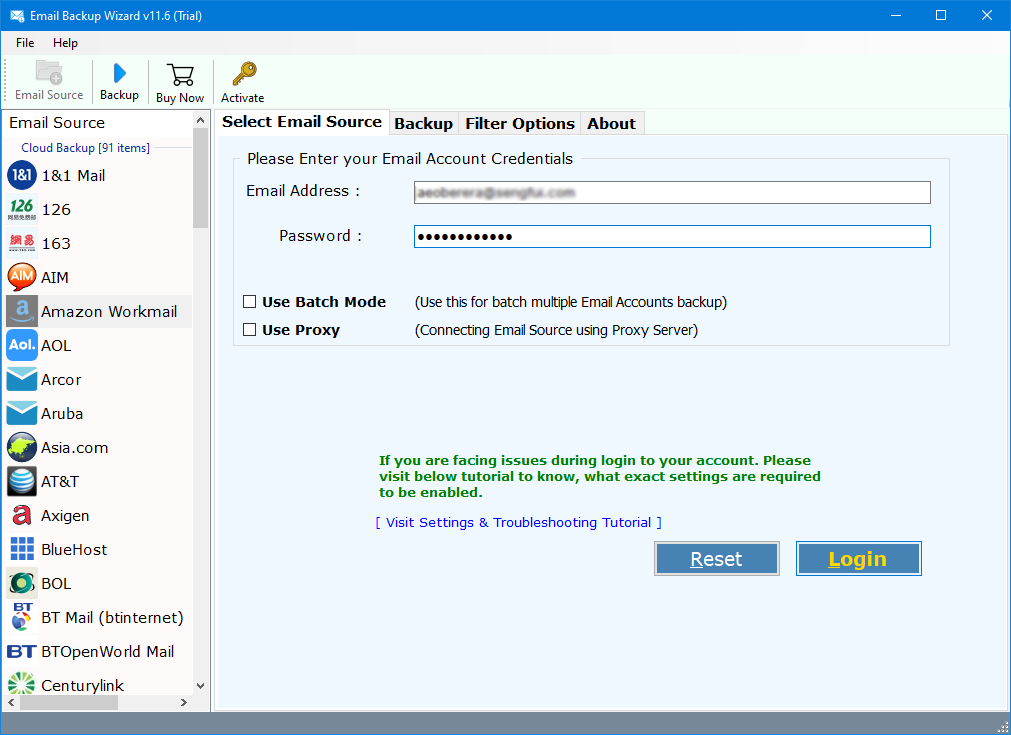Viewport: 1011px width, 735px height.
Task: Choose the Amazon Workmail icon
Action: point(22,311)
